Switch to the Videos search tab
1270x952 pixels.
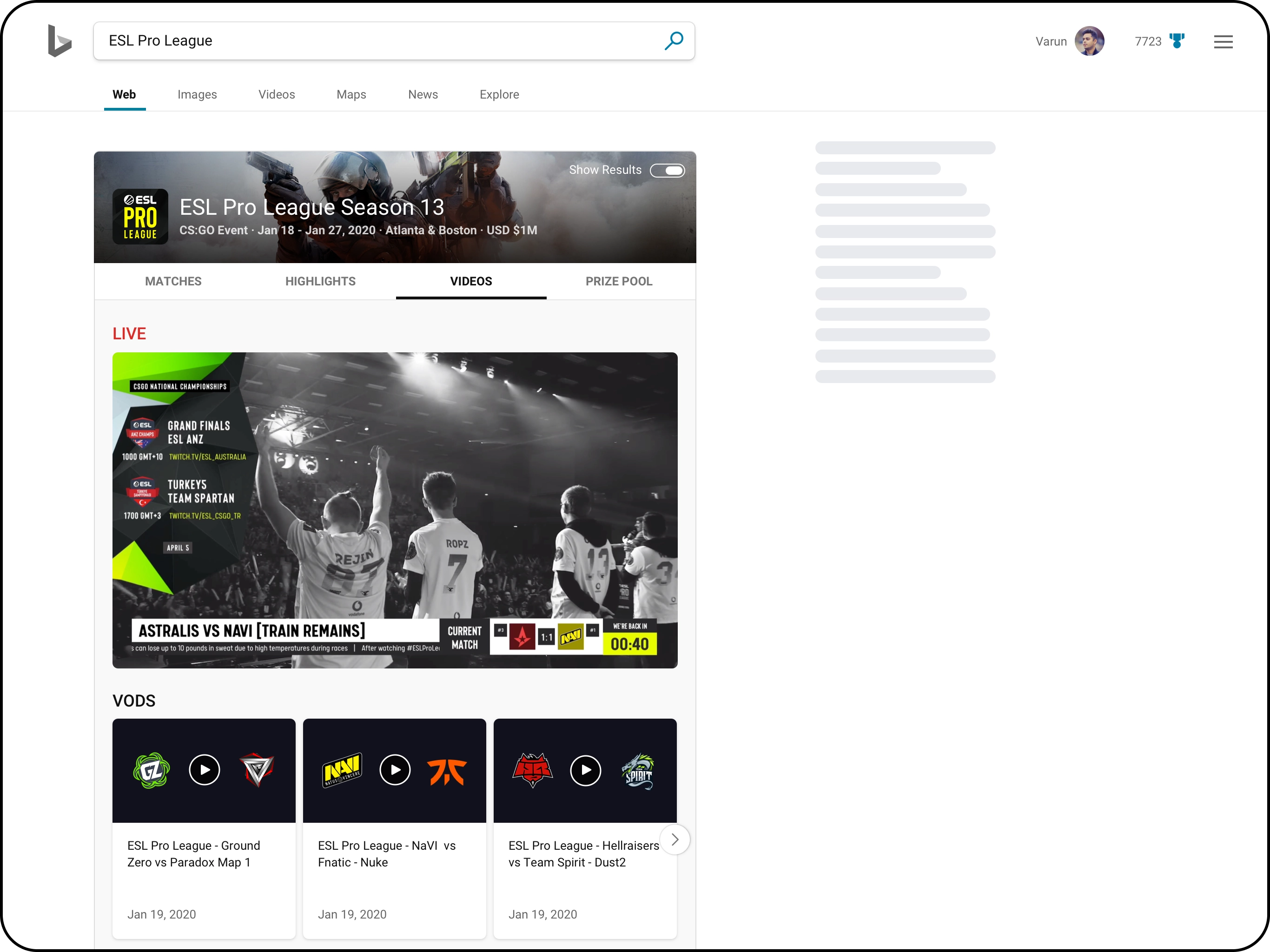pyautogui.click(x=277, y=94)
